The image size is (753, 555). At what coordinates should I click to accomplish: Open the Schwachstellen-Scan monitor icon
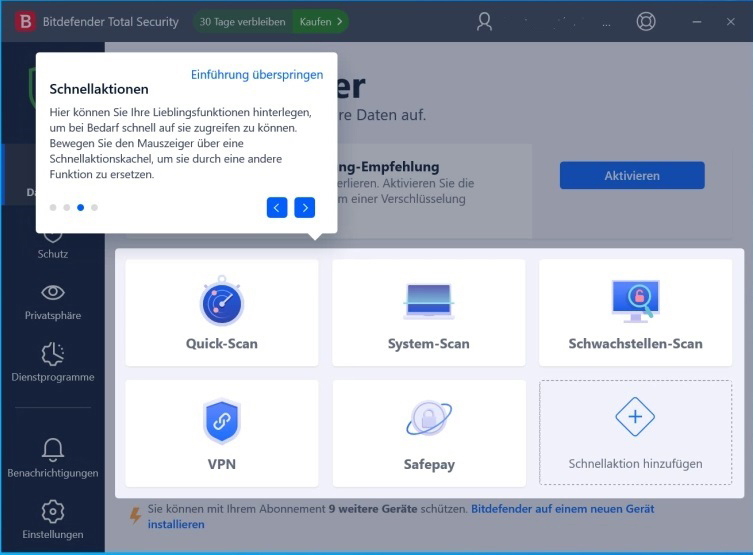click(x=635, y=301)
